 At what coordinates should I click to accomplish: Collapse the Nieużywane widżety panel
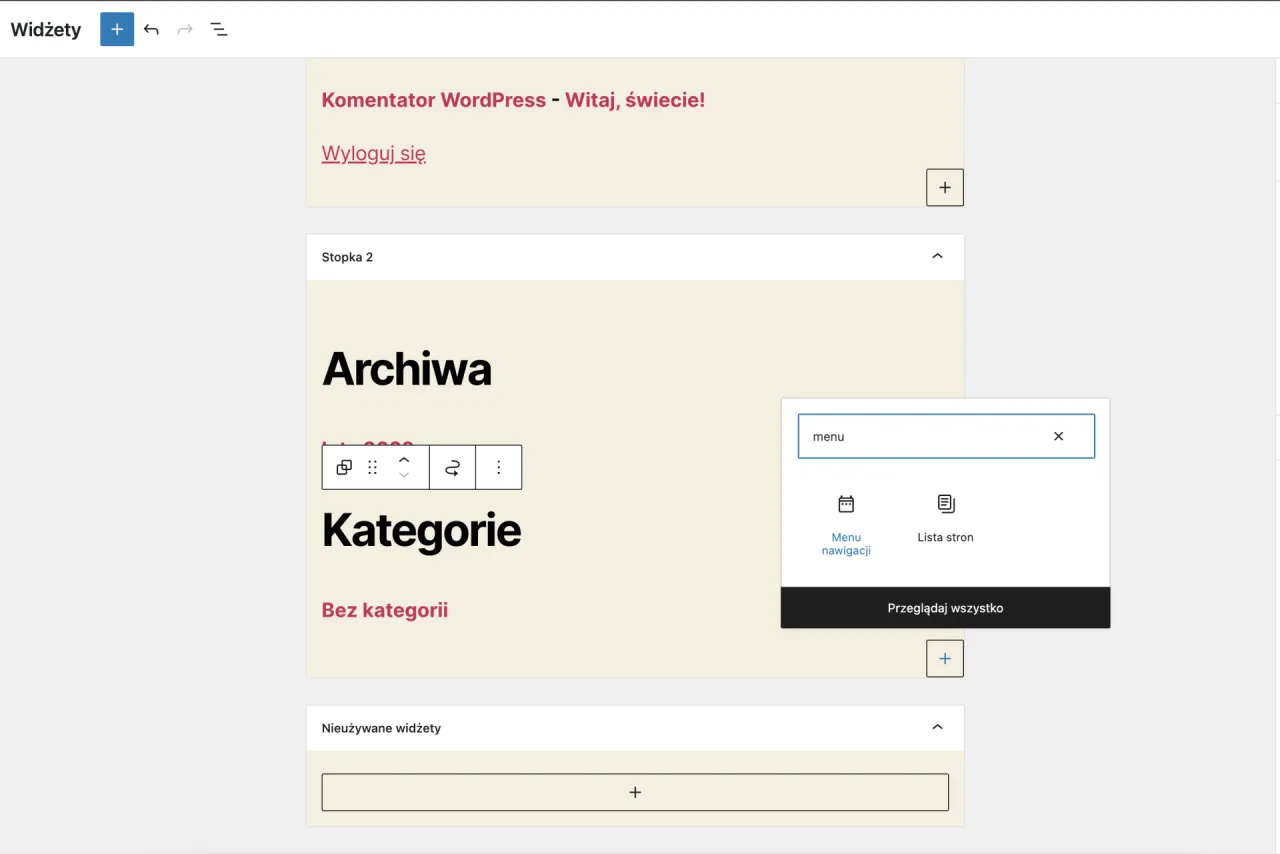(x=937, y=727)
